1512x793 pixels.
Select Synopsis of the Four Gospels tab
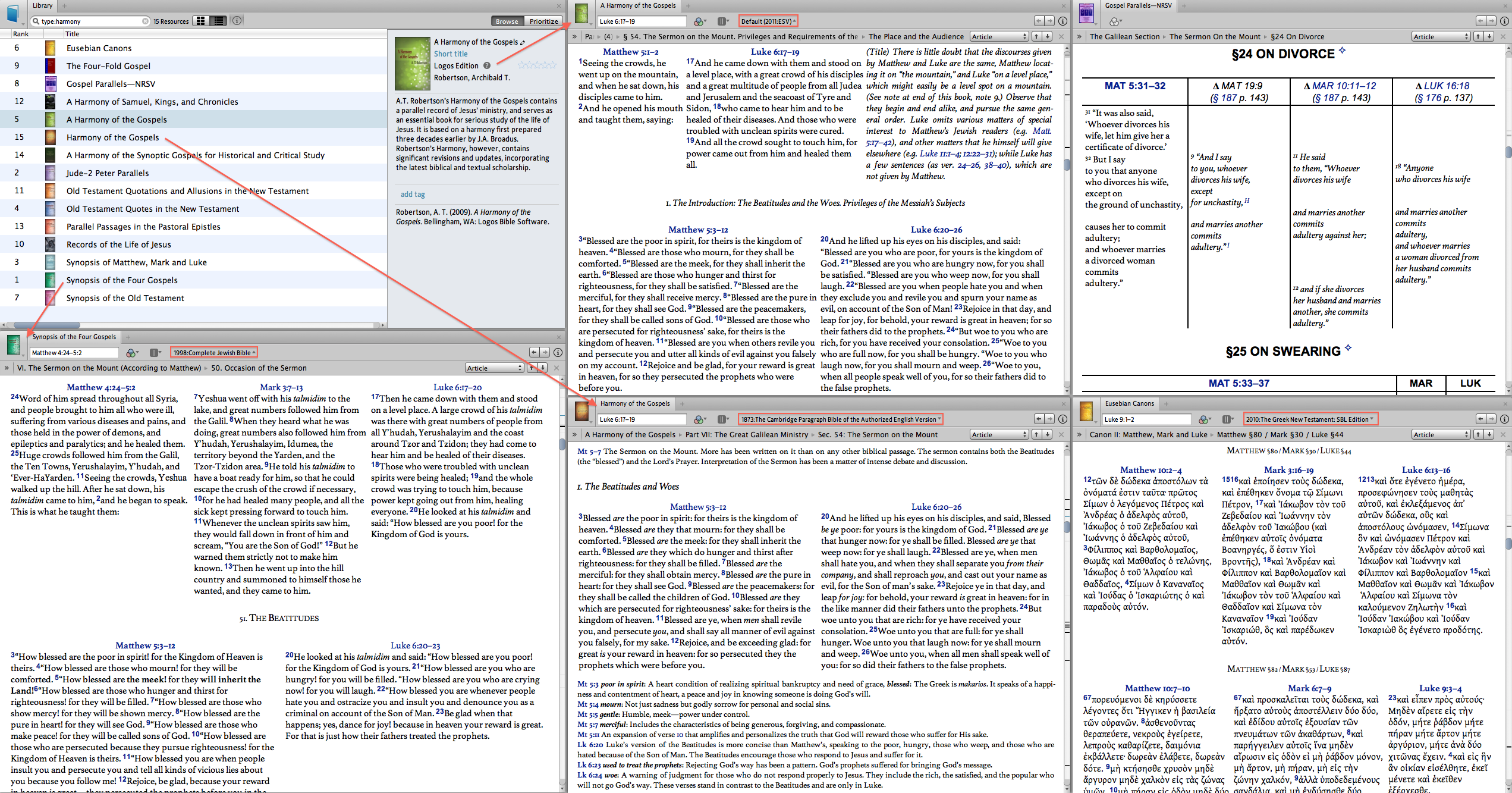point(74,337)
